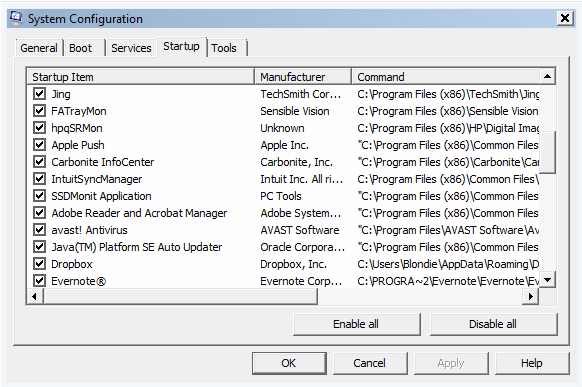Image resolution: width=582 pixels, height=387 pixels.
Task: Disable hpqSRMon startup checkbox
Action: click(x=39, y=128)
